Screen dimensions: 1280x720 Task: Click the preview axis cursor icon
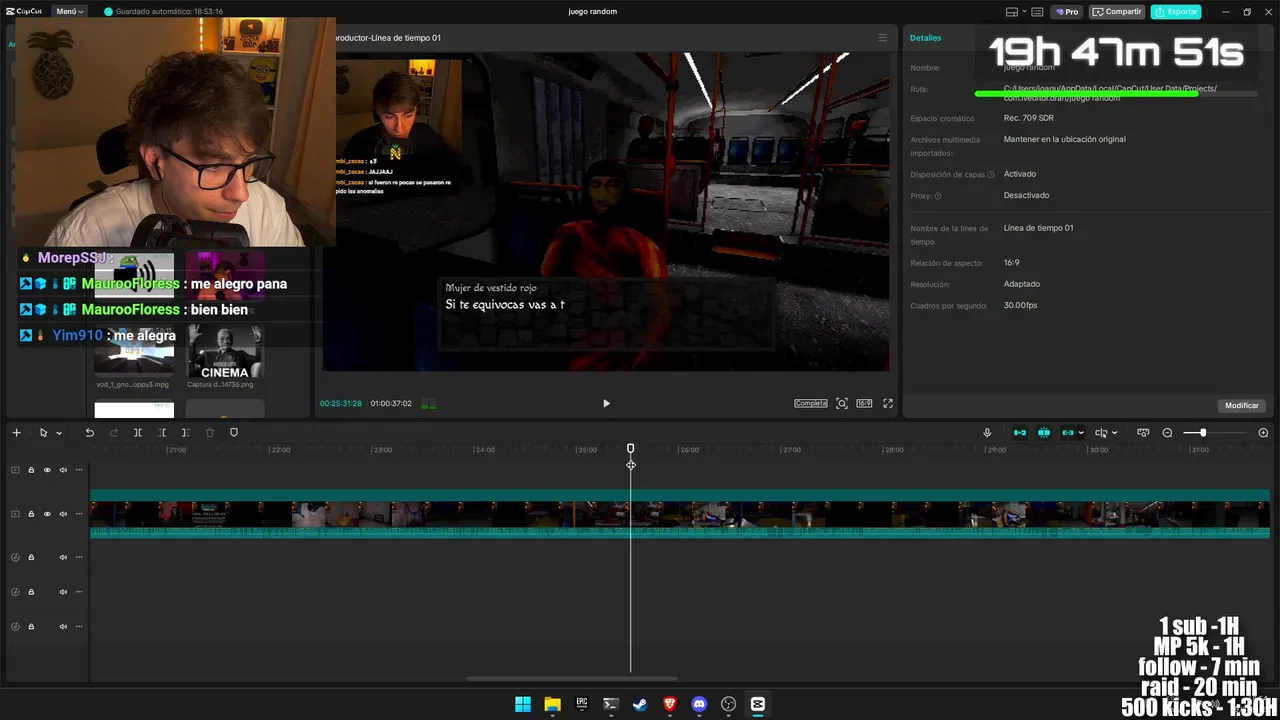click(1101, 433)
